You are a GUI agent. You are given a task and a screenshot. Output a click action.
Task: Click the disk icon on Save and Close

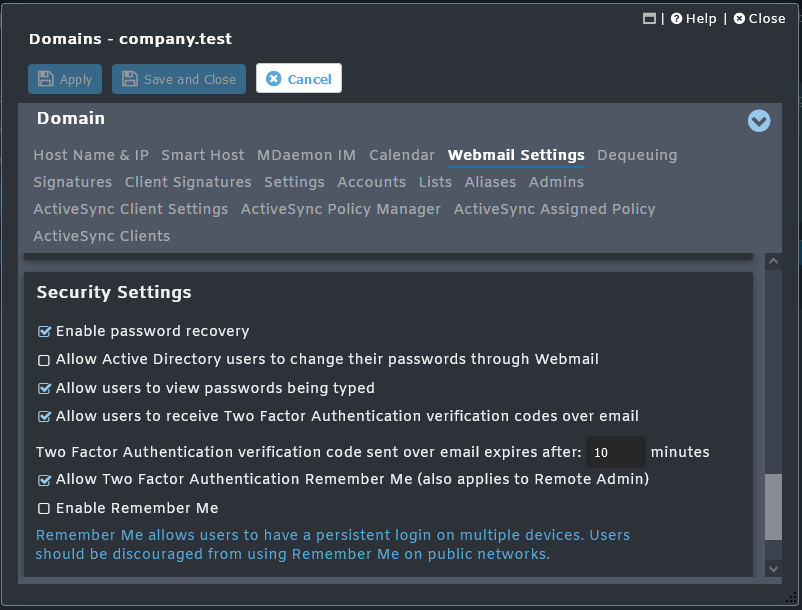tap(130, 79)
